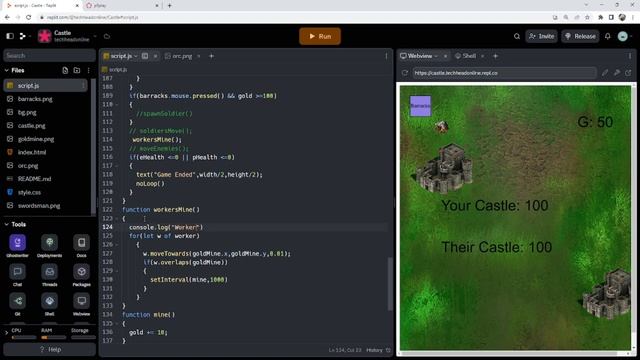
Task: Open the workspace search magnifier
Action: (517, 36)
